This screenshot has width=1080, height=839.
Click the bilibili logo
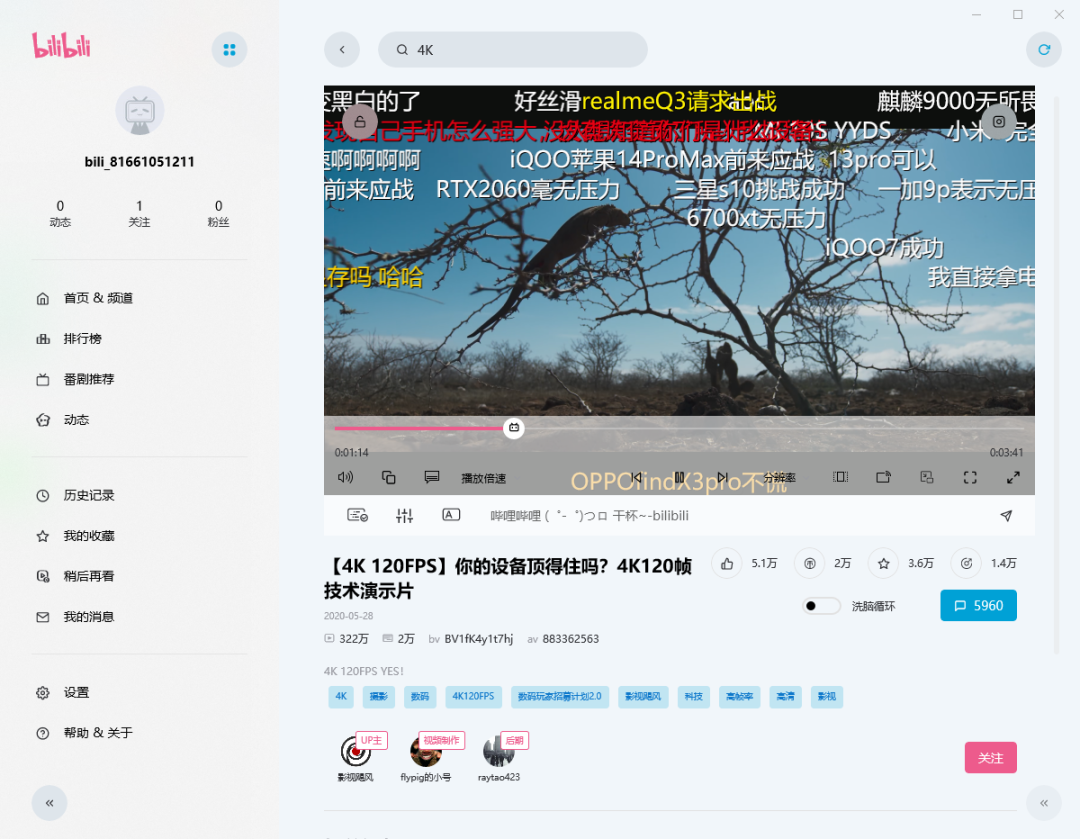(x=61, y=46)
